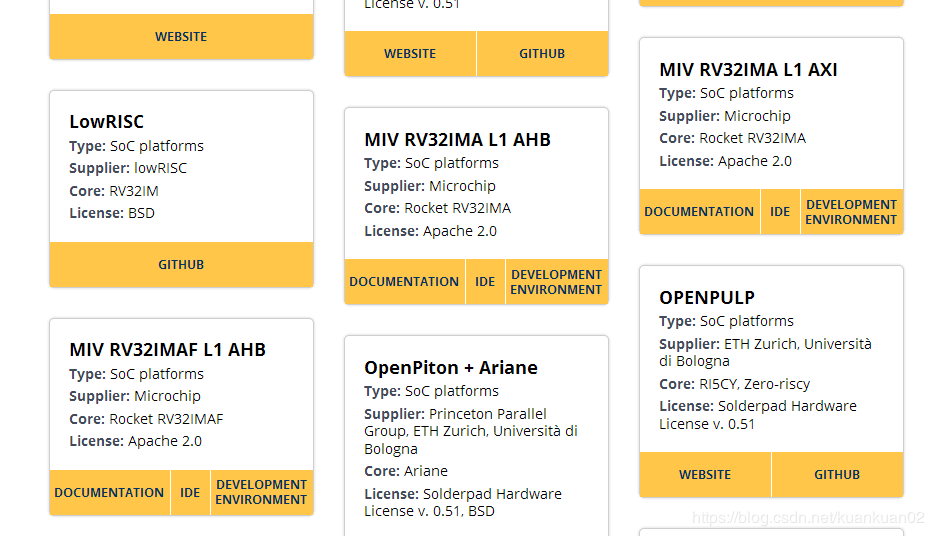The height and width of the screenshot is (536, 934).
Task: Select OpenPiton license Solderpad Hardware text
Action: coord(463,503)
